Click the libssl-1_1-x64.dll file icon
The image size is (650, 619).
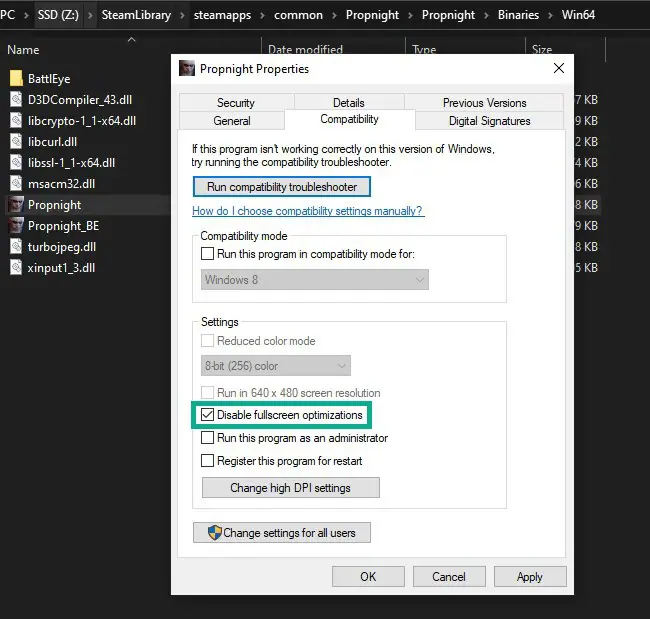click(16, 163)
